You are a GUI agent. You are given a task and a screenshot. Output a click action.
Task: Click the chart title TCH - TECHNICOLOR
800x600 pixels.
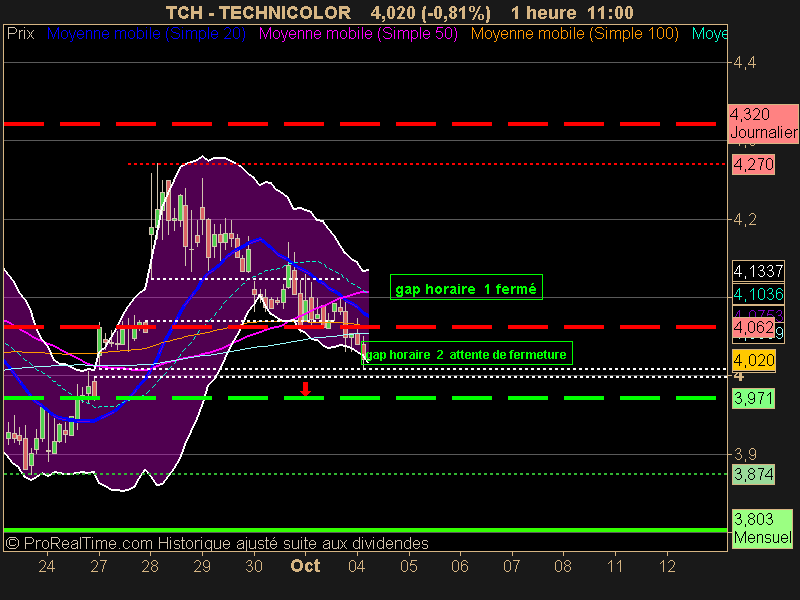[258, 13]
